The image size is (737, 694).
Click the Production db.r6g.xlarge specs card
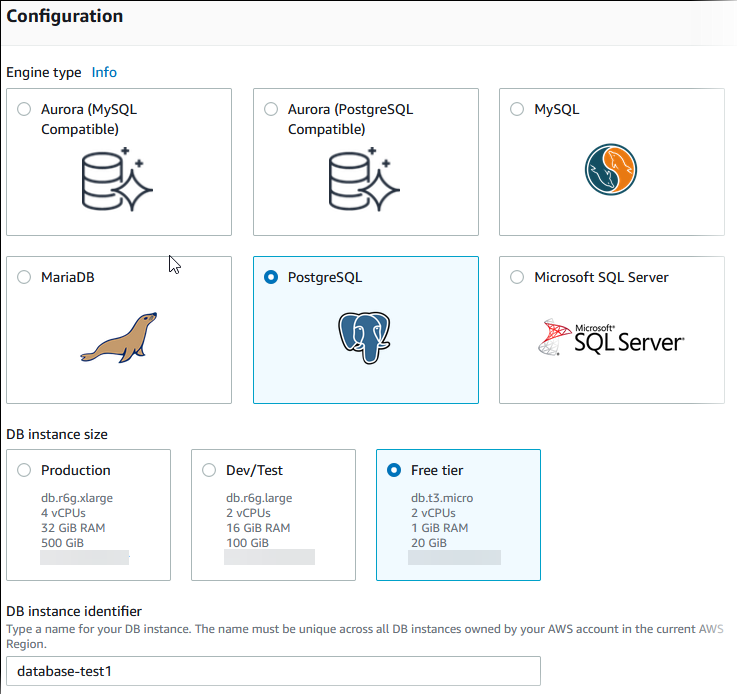88,520
